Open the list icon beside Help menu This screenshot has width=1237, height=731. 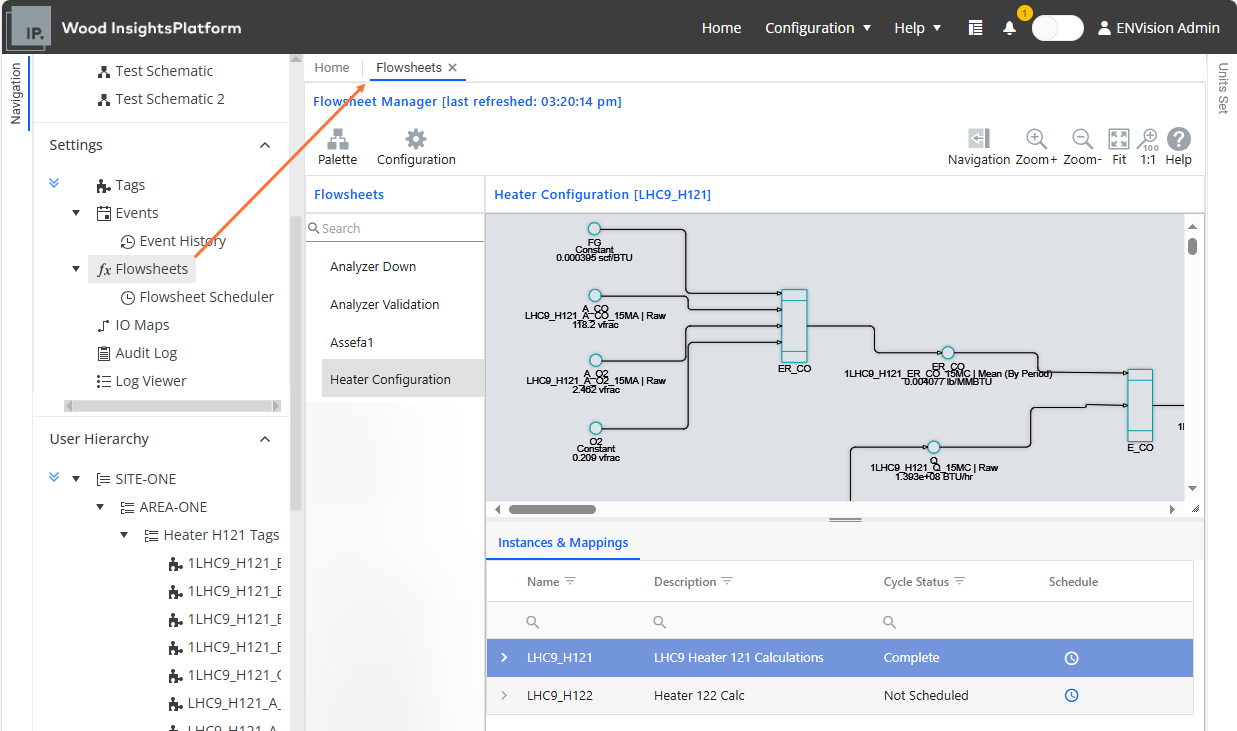pyautogui.click(x=975, y=28)
